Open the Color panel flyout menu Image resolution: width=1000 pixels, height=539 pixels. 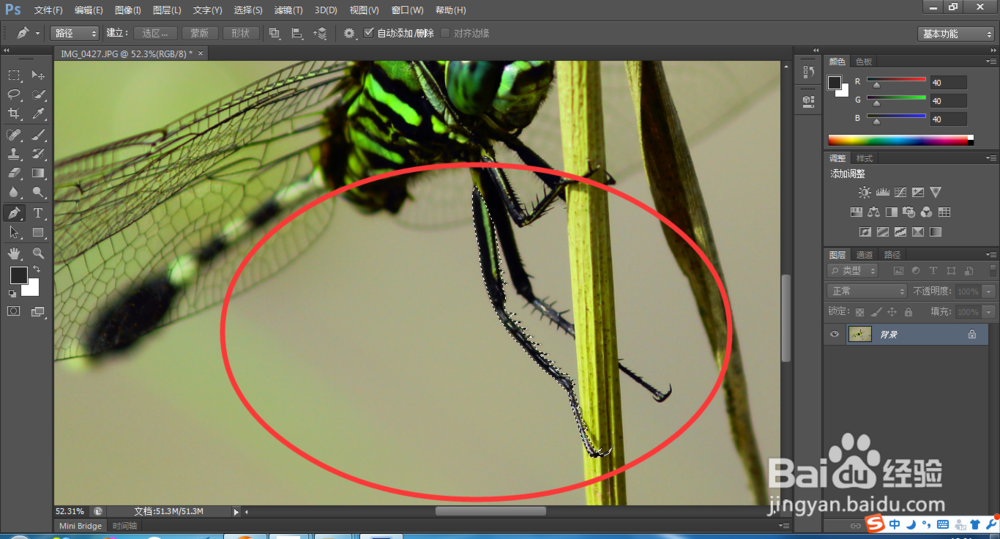click(990, 61)
